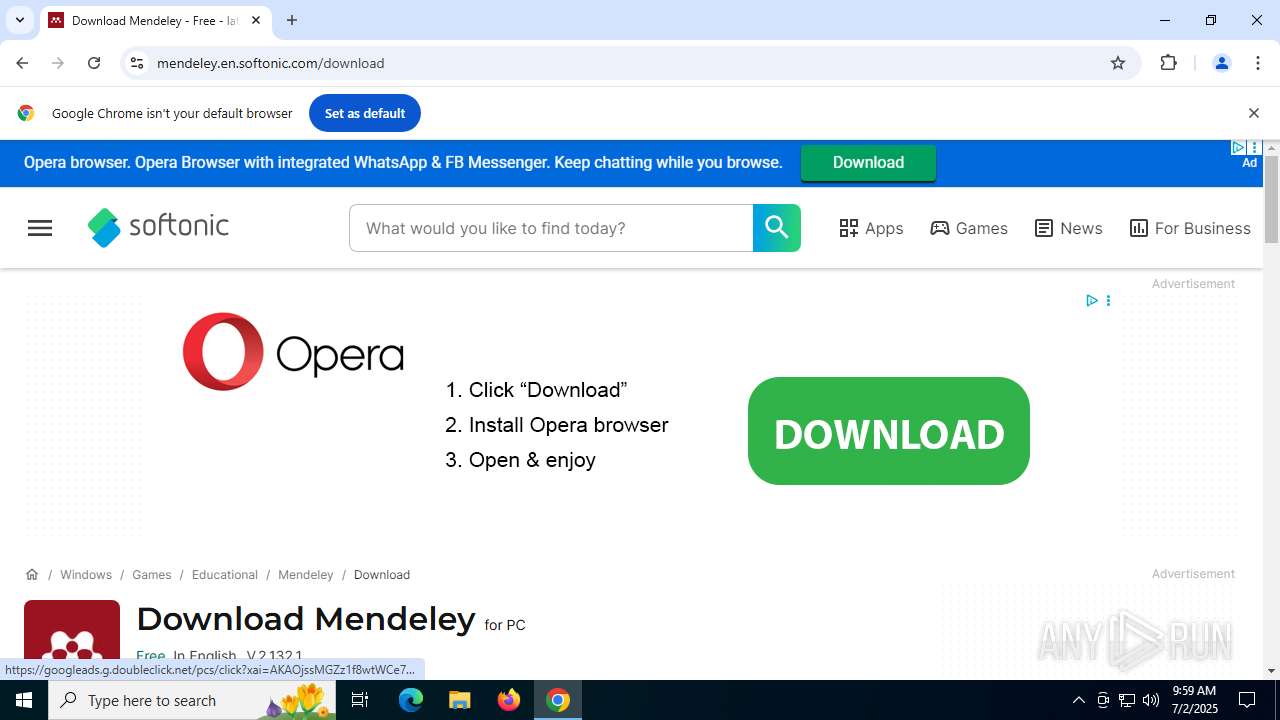Open File Explorer from taskbar
This screenshot has width=1280, height=720.
459,700
